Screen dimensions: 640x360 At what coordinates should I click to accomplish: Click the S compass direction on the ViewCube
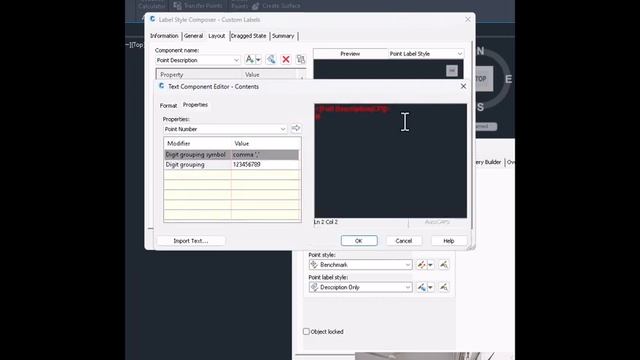click(x=480, y=107)
